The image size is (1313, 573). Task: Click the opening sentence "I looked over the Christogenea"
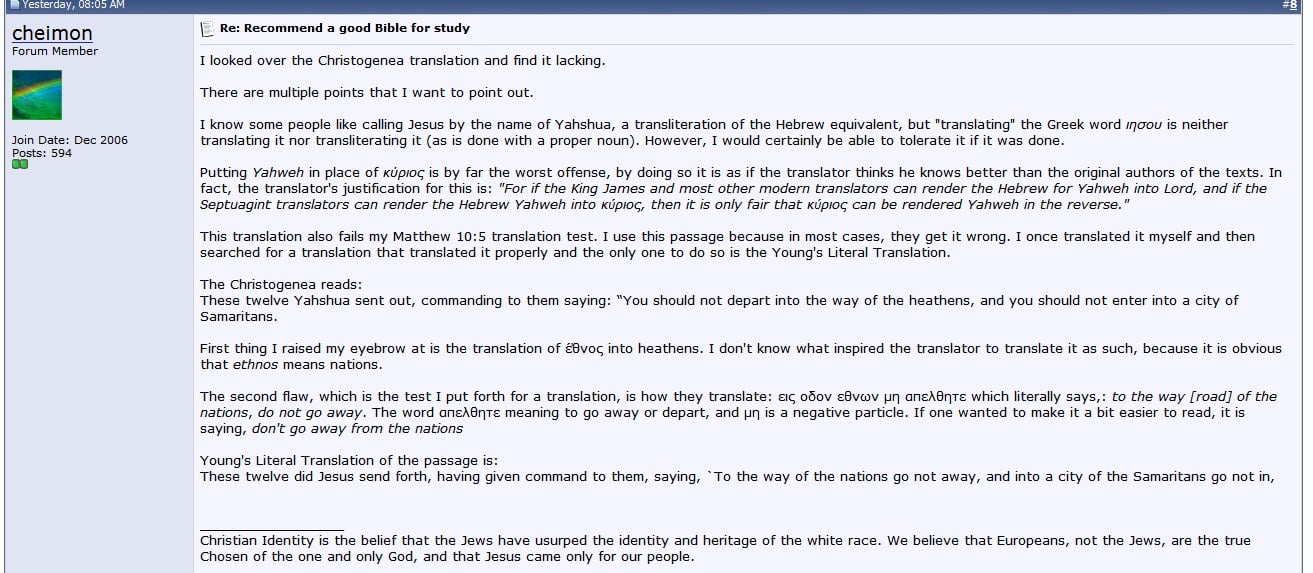pos(402,61)
